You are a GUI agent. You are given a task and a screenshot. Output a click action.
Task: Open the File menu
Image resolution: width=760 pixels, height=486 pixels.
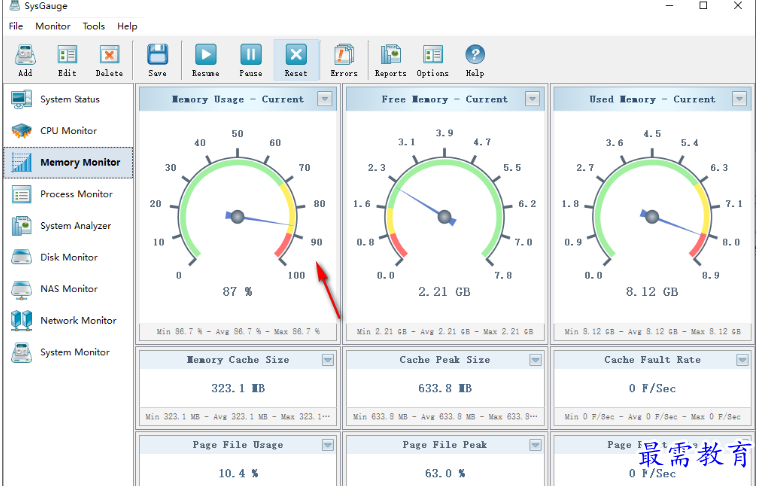click(16, 26)
